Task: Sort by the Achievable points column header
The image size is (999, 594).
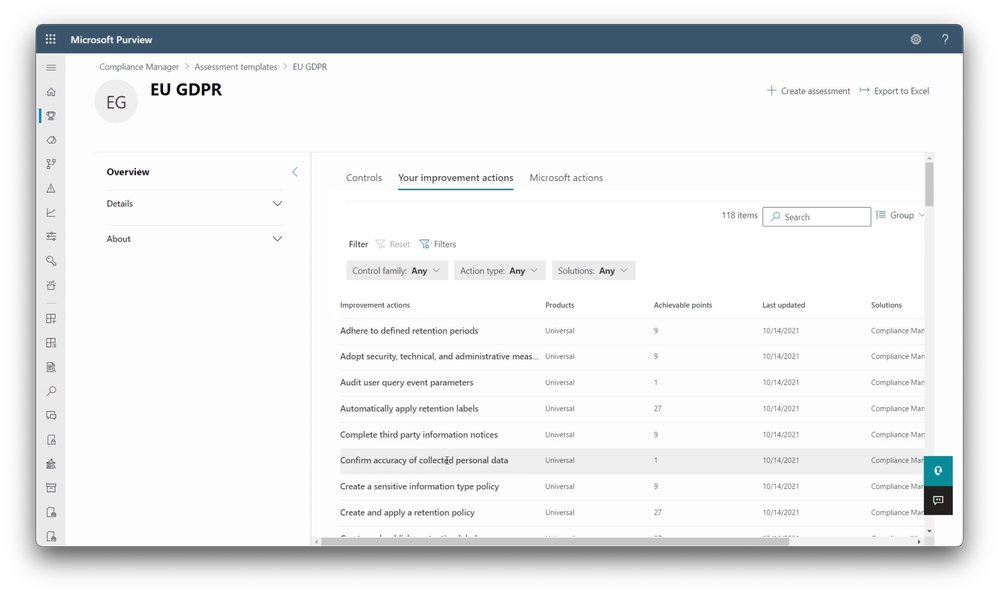Action: point(683,305)
